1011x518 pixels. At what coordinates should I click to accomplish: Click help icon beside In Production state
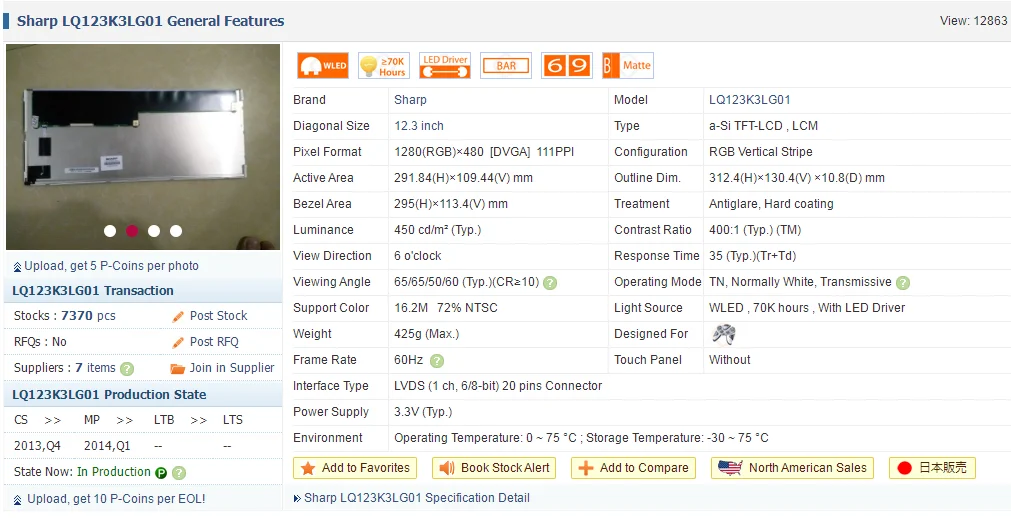[179, 472]
